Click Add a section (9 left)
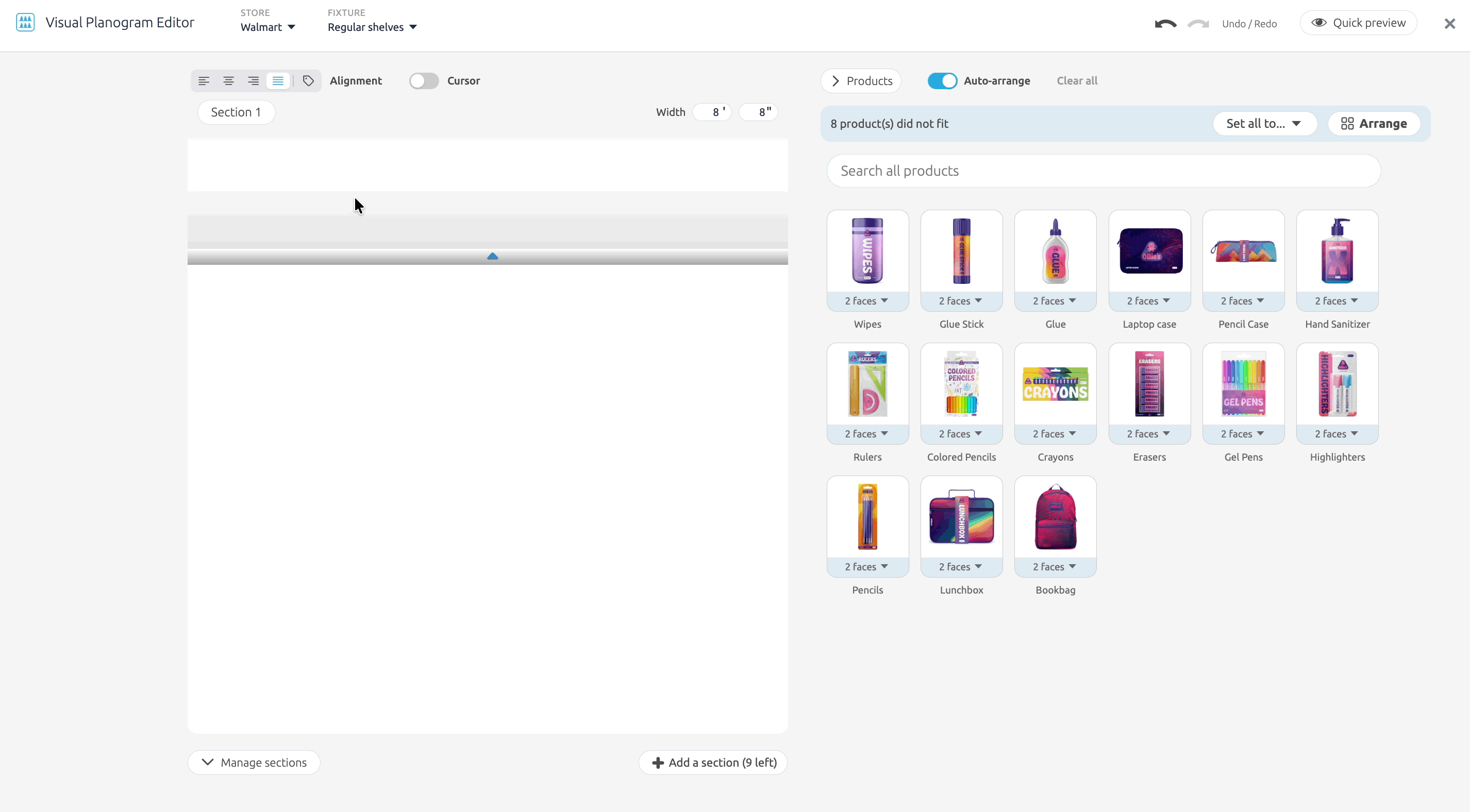The width and height of the screenshot is (1470, 812). coord(713,763)
